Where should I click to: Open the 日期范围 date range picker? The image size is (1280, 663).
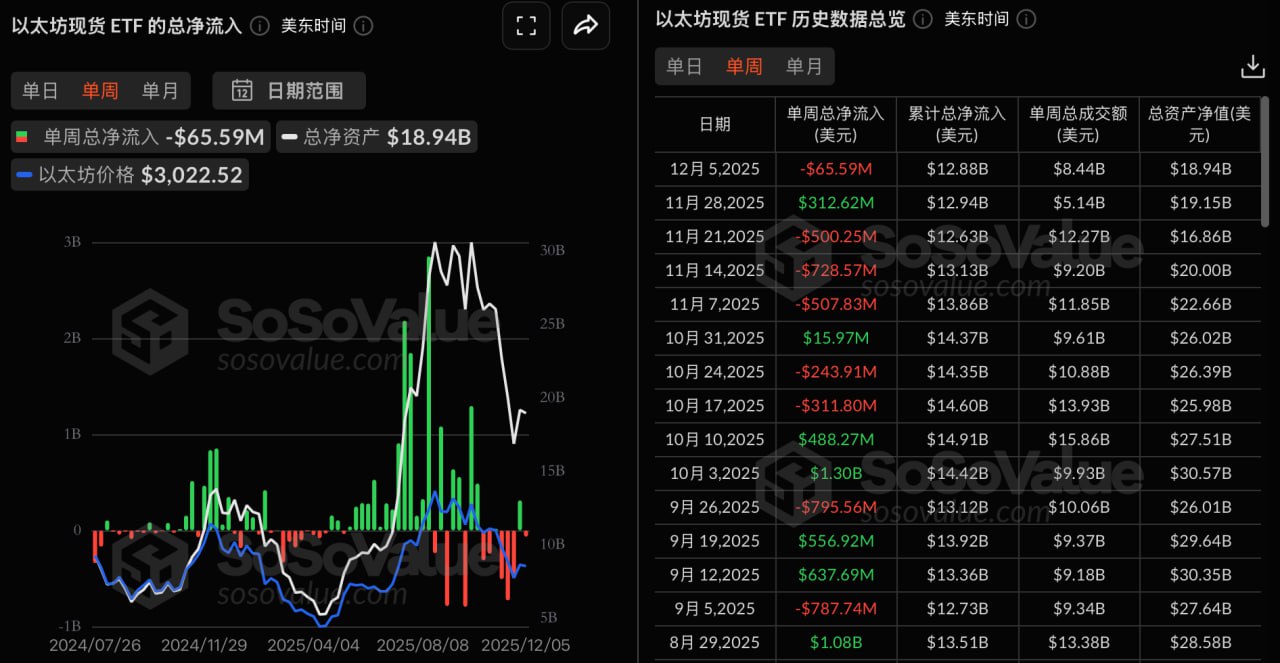[289, 91]
